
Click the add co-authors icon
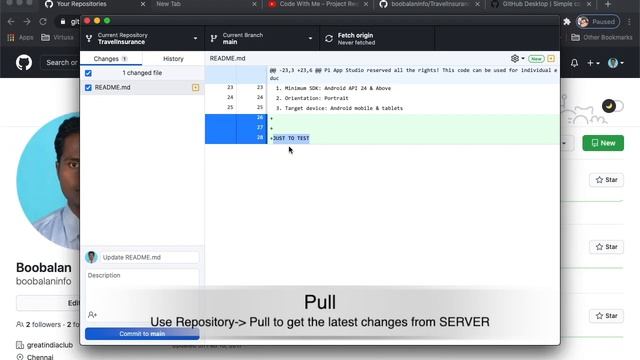(92, 315)
